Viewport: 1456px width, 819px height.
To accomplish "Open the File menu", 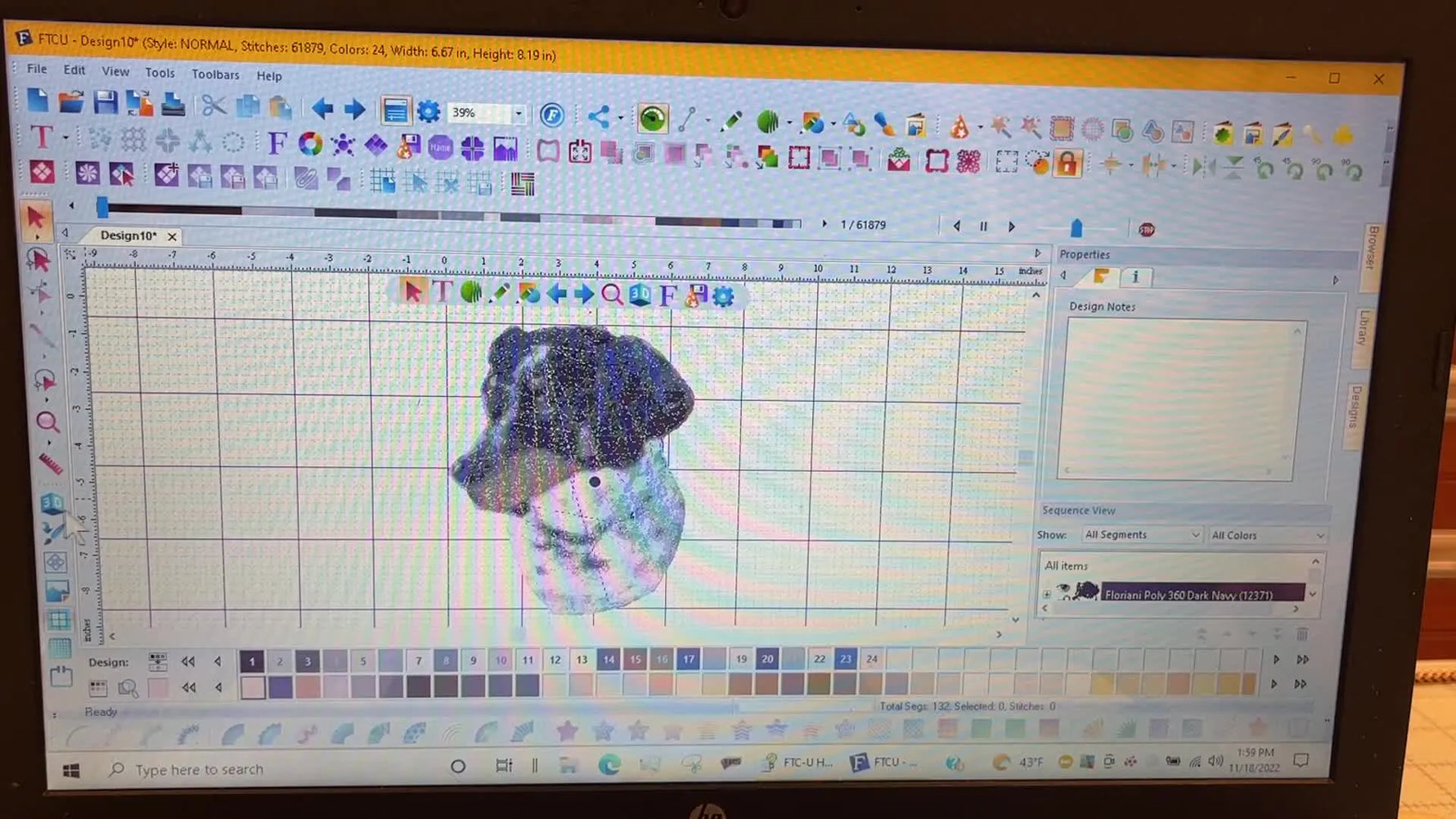I will [x=37, y=69].
